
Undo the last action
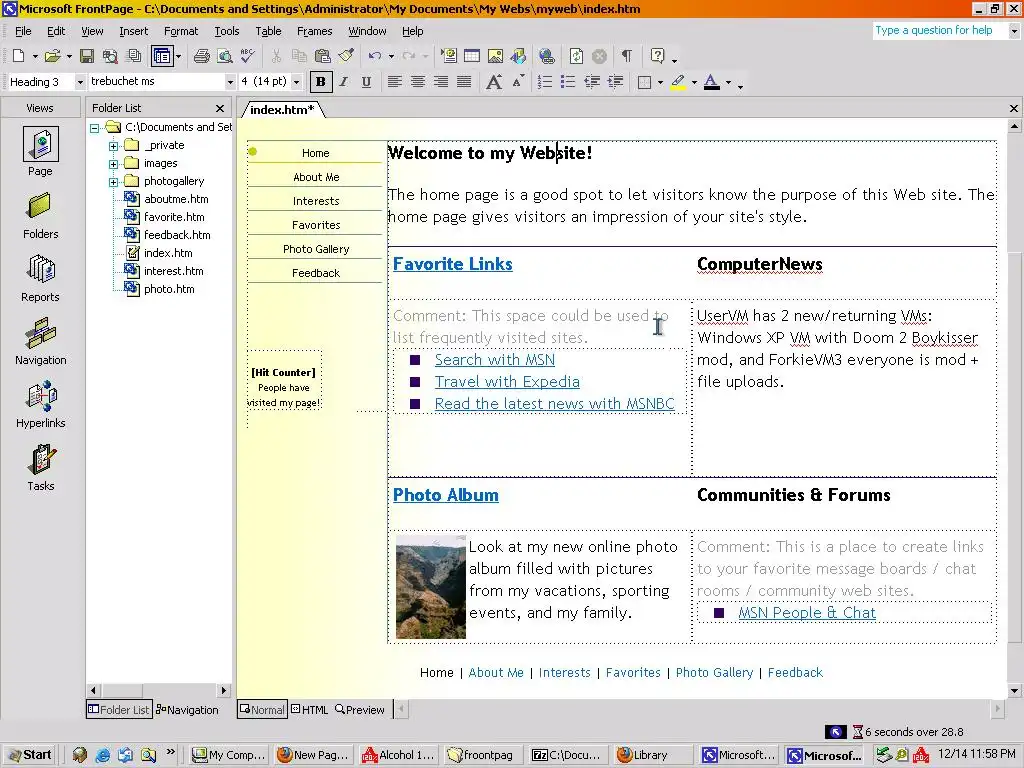(375, 56)
